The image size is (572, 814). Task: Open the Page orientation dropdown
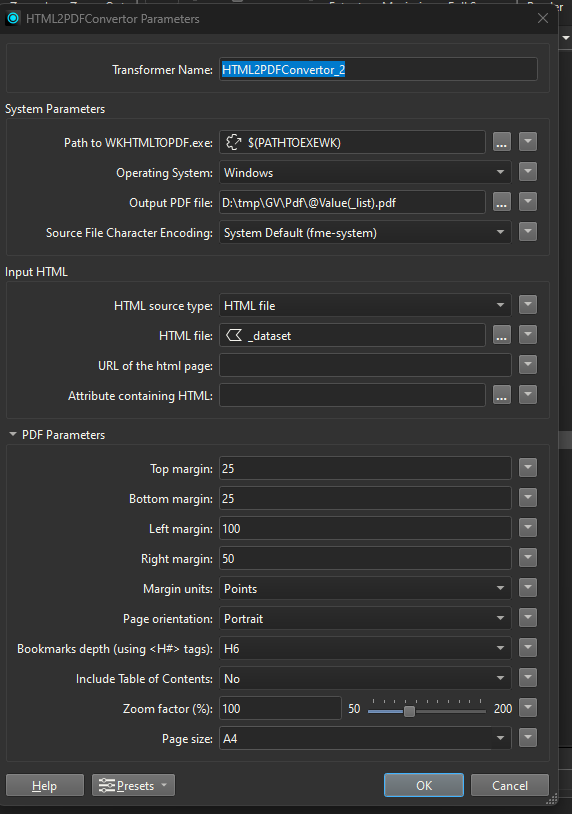(365, 618)
